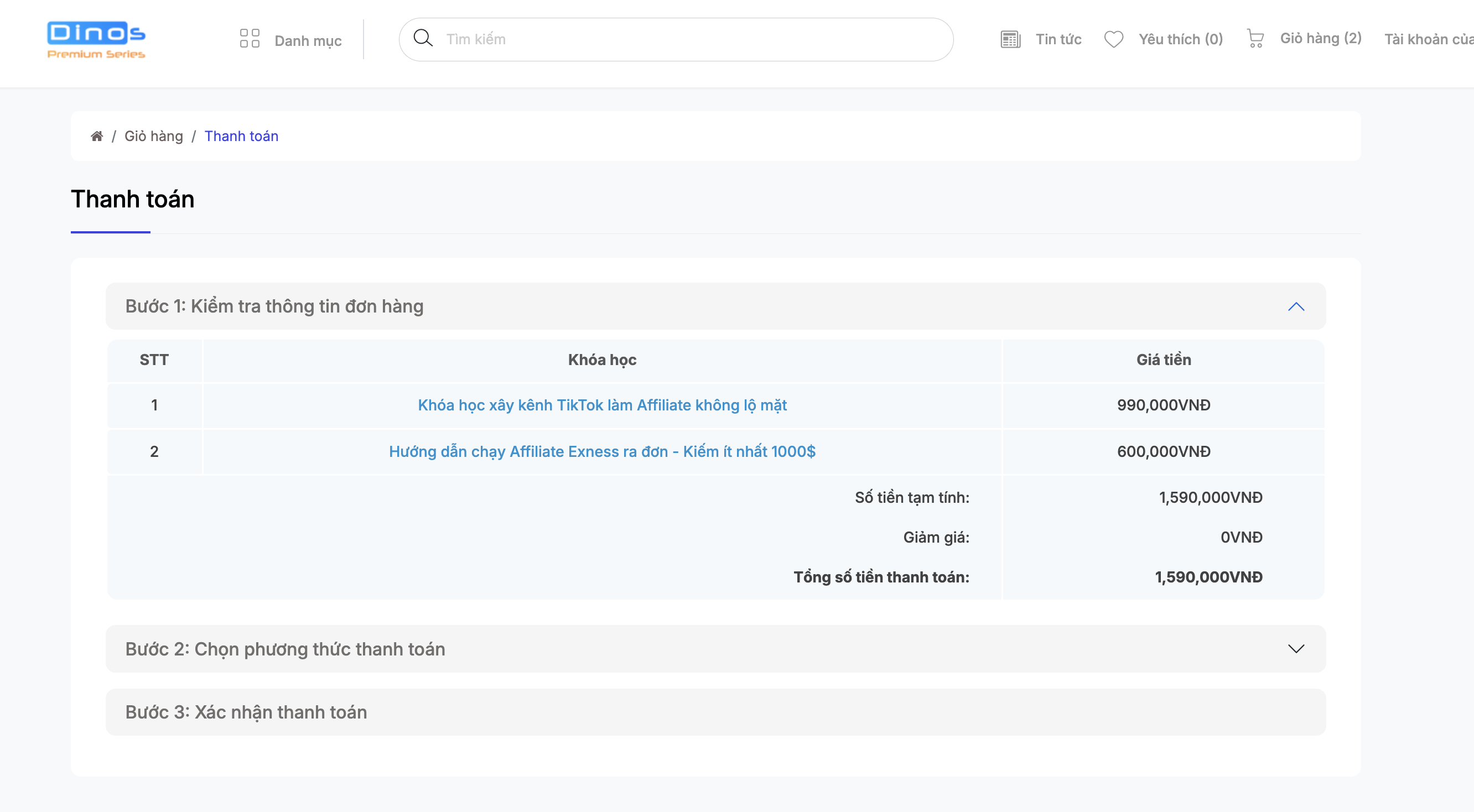Click the Bước 1: Kiểm tra thông tin đơn hàng header
The image size is (1474, 812).
click(715, 306)
